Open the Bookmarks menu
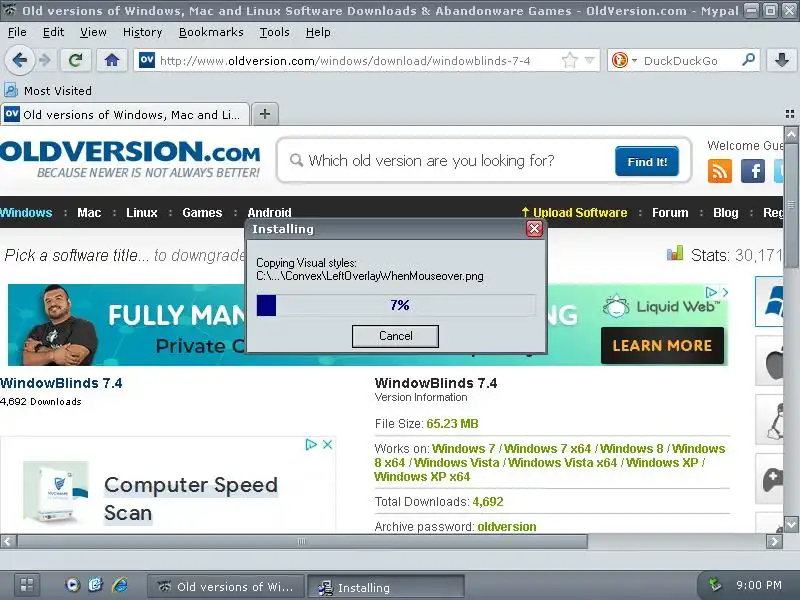 211,32
